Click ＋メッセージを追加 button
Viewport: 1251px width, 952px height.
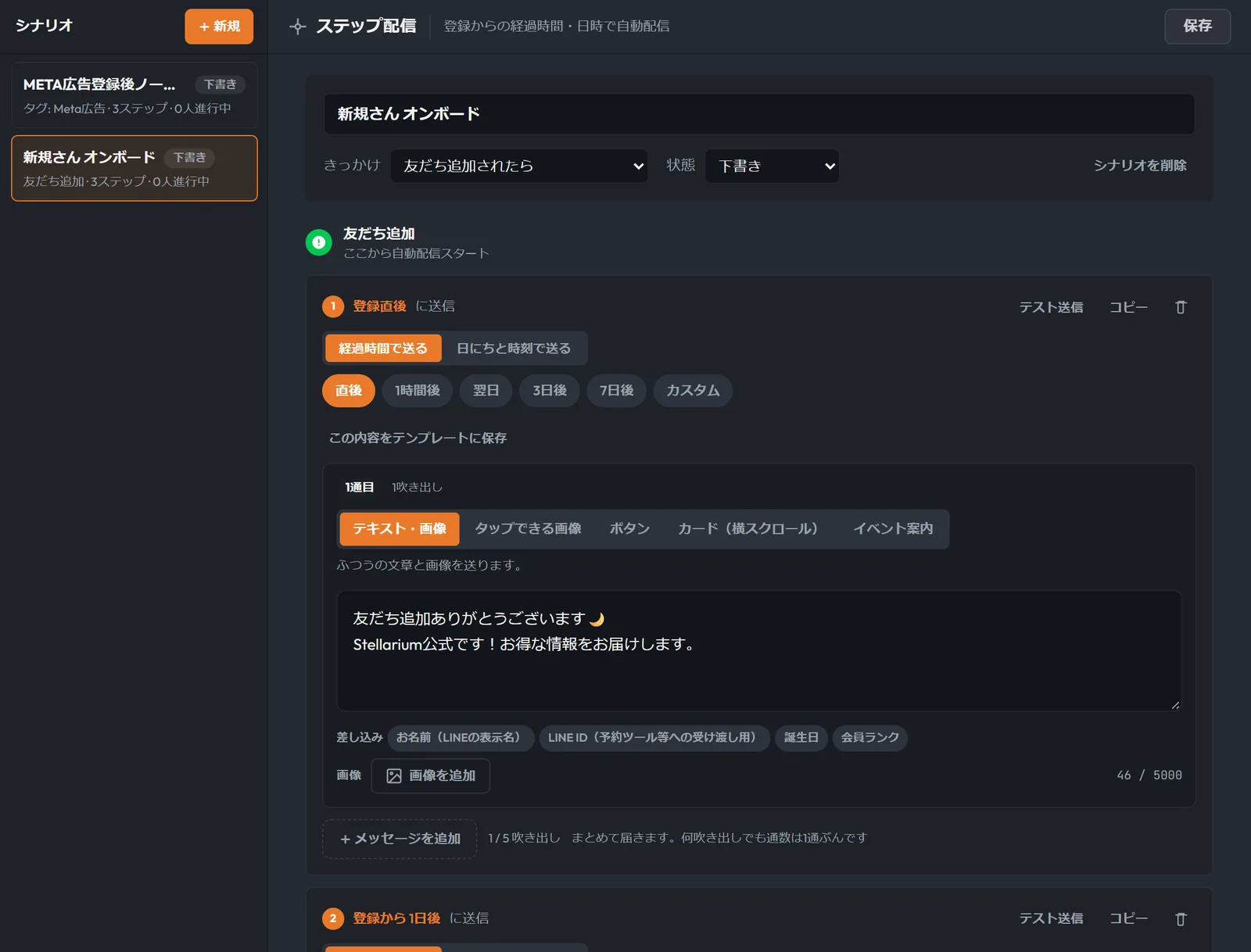pyautogui.click(x=400, y=839)
